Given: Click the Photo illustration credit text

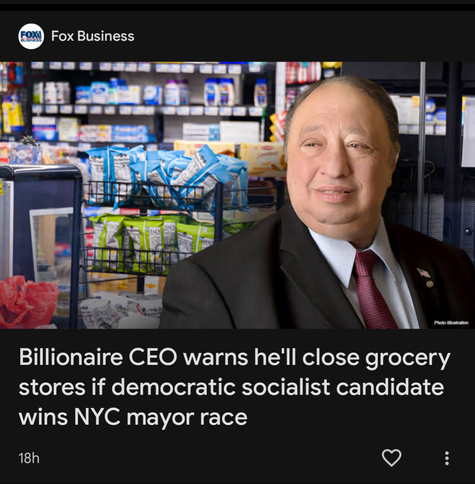Looking at the screenshot, I should [451, 322].
